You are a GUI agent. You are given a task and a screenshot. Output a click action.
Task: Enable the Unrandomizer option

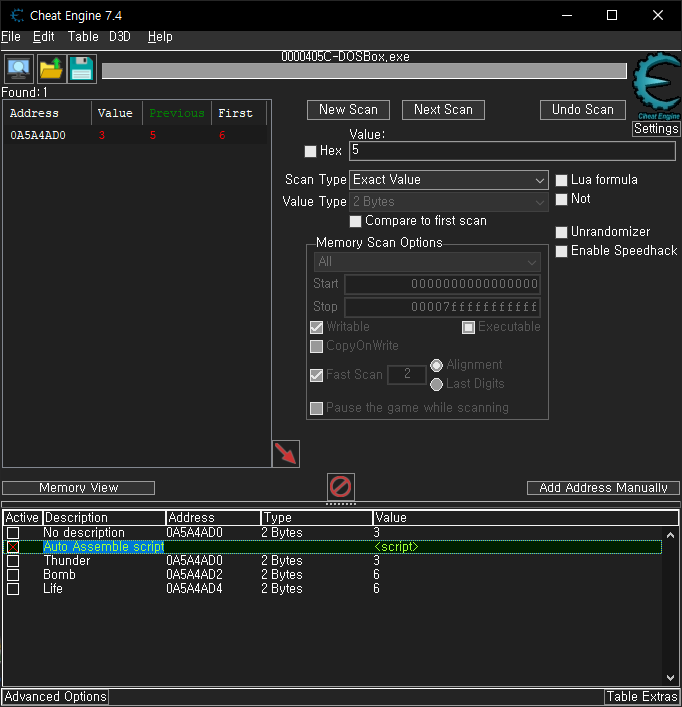pos(561,232)
